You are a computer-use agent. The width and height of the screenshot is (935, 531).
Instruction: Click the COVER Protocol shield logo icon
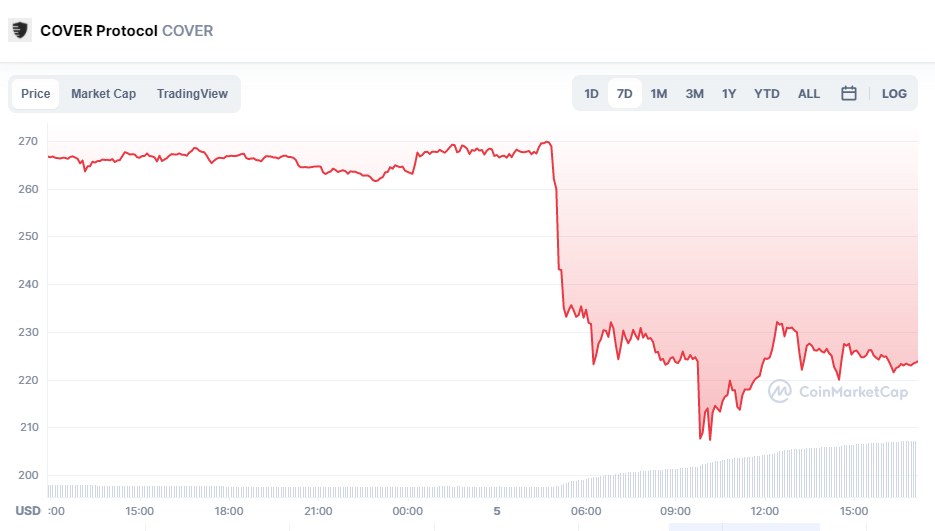[x=20, y=30]
